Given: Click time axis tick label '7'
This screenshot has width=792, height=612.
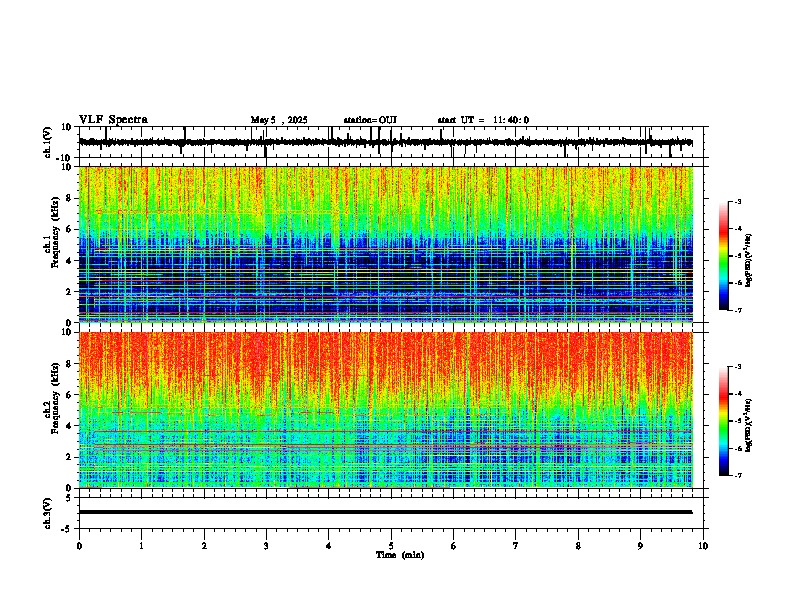Looking at the screenshot, I should coord(516,546).
